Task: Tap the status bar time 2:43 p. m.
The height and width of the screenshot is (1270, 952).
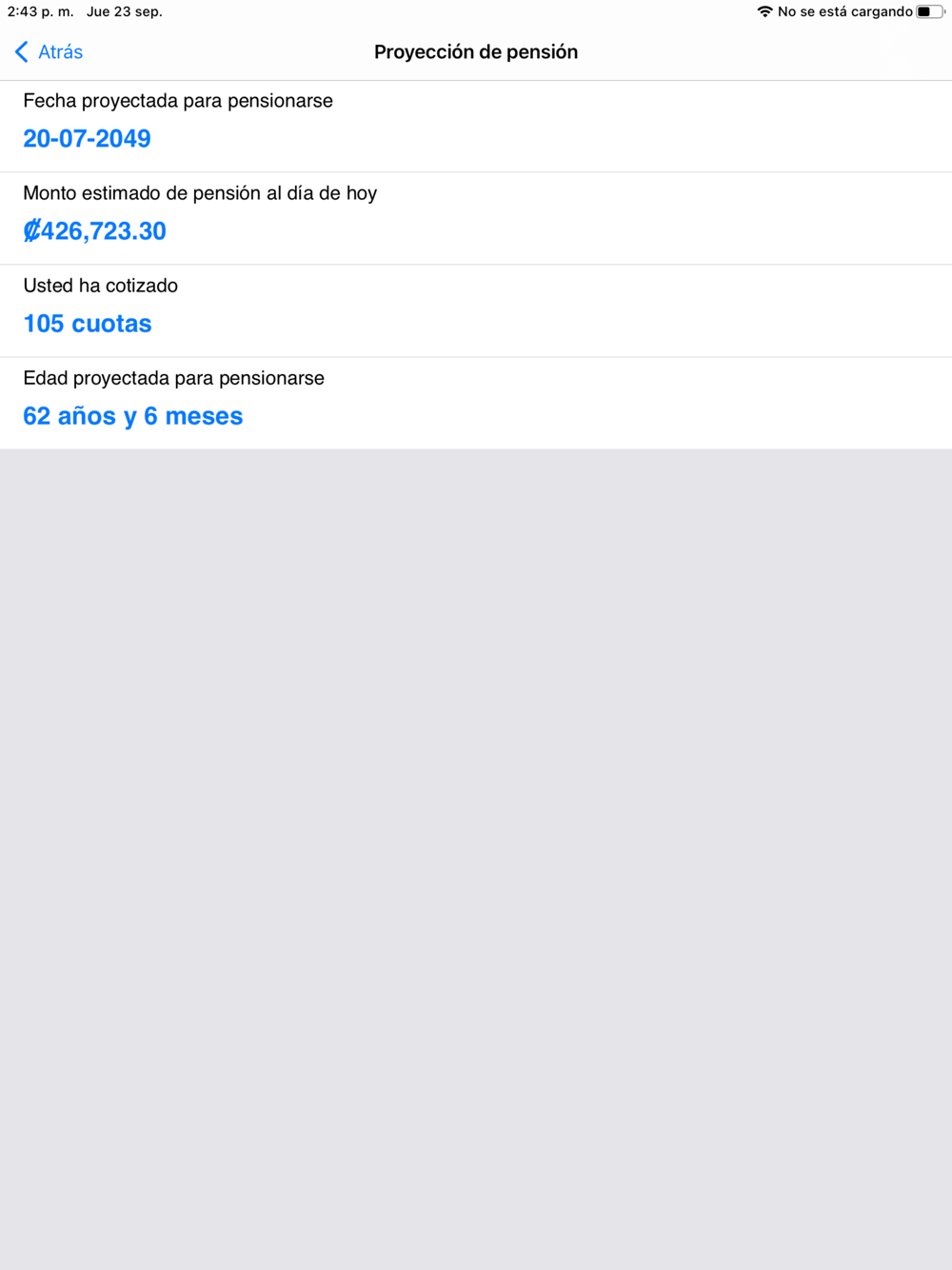Action: [40, 11]
